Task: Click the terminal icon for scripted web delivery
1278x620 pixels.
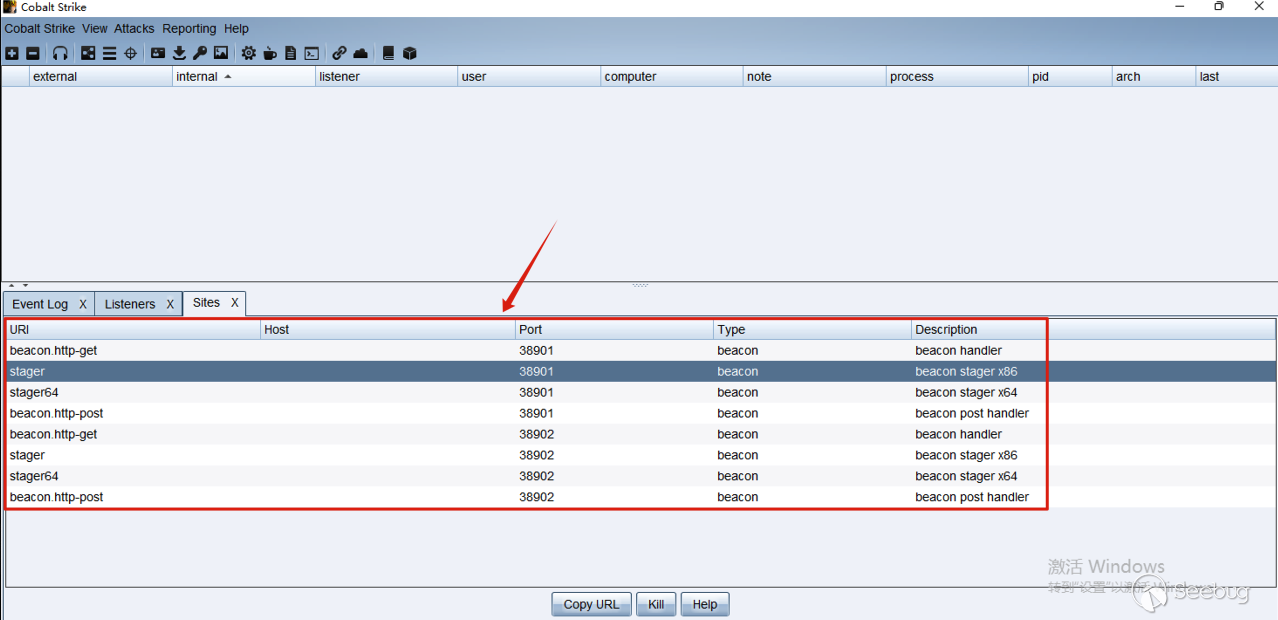Action: (312, 53)
